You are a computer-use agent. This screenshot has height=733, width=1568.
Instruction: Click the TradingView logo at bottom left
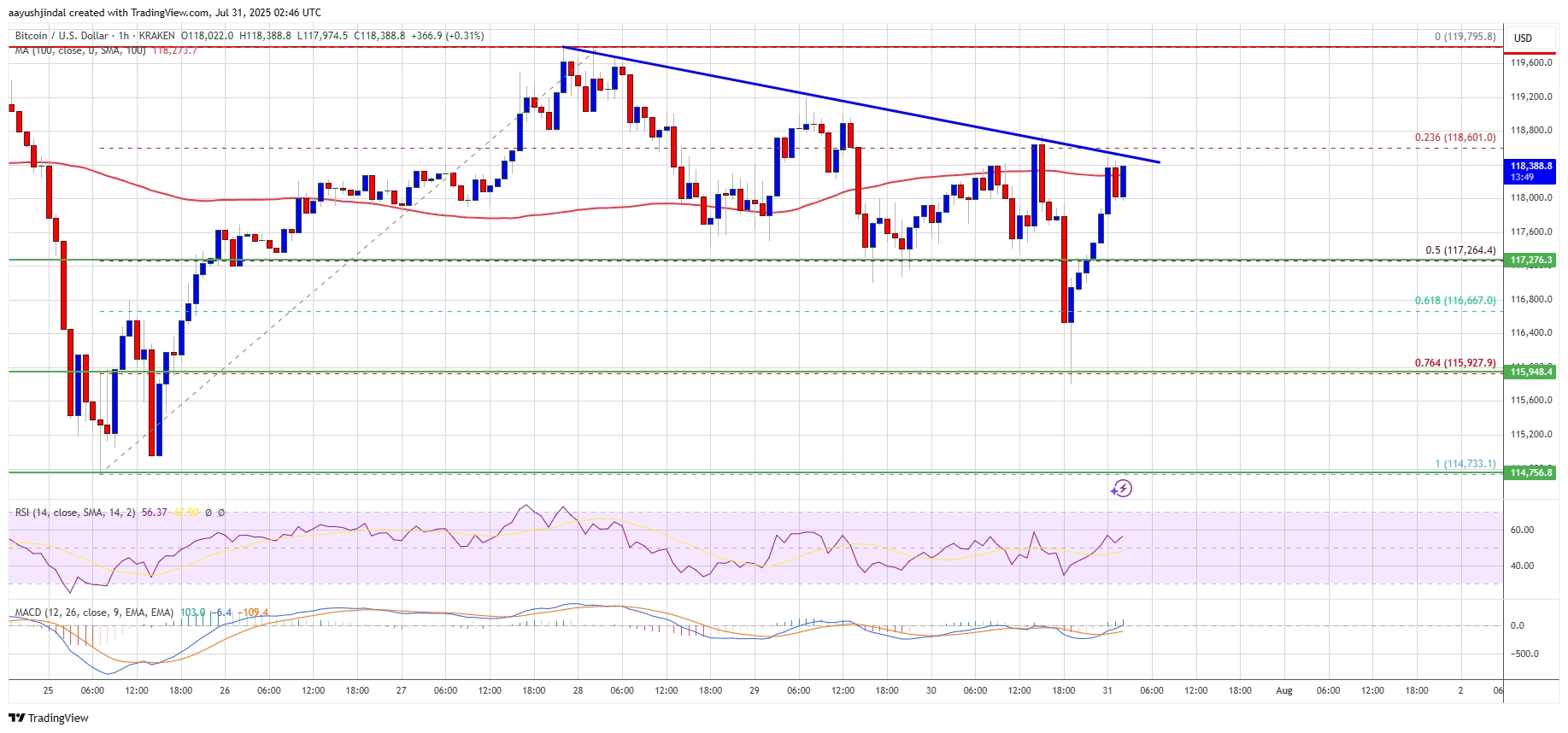[x=49, y=718]
